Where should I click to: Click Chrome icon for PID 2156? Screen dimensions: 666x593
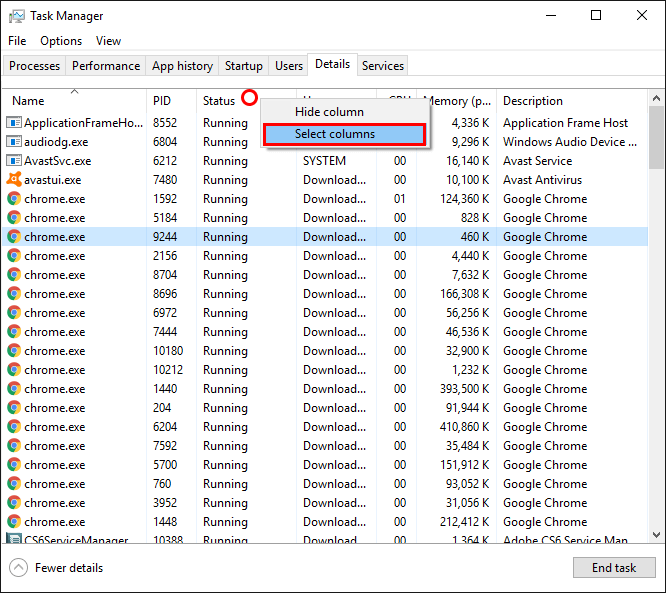[x=14, y=255]
